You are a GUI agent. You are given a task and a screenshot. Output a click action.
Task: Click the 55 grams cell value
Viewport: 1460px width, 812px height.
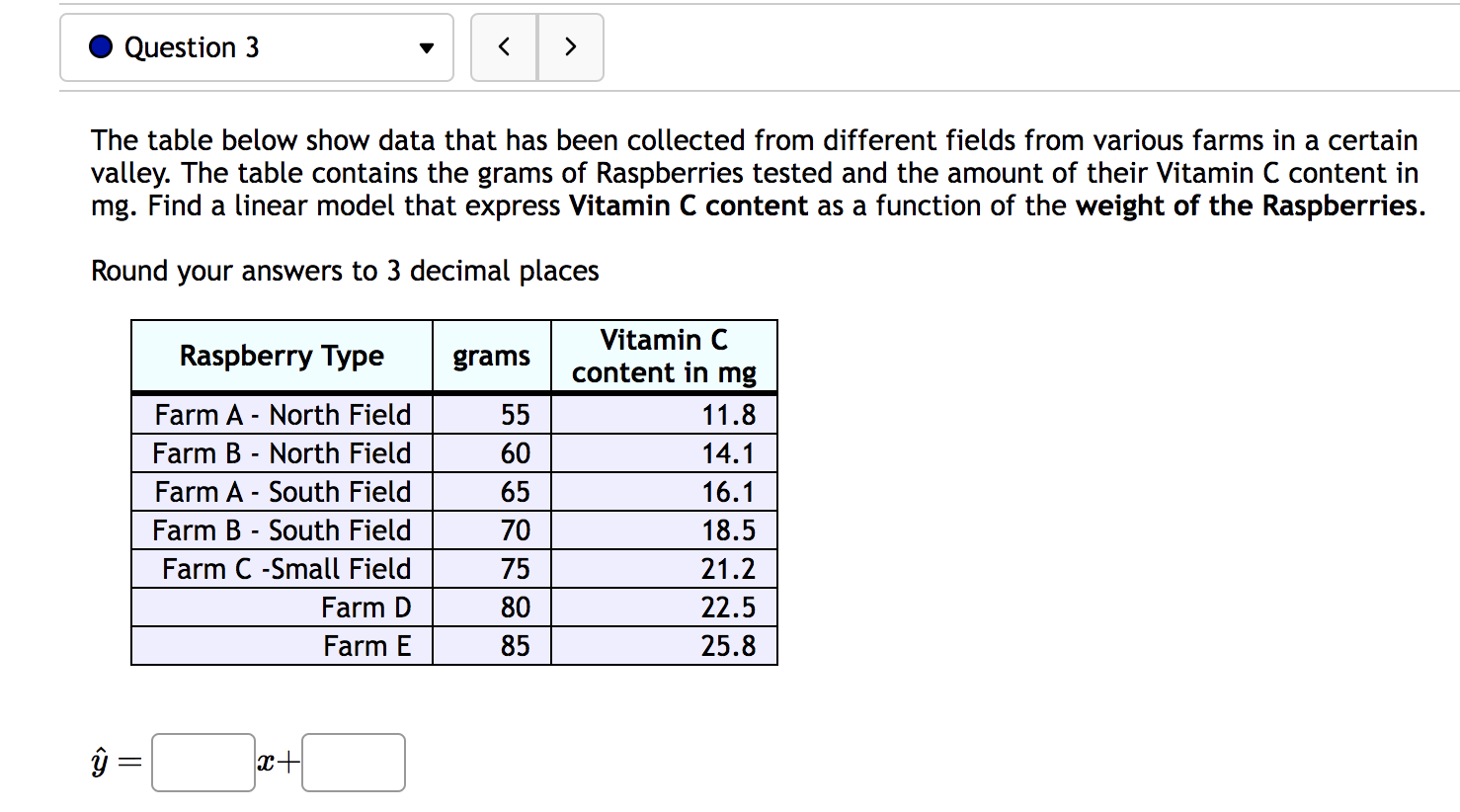[x=515, y=415]
